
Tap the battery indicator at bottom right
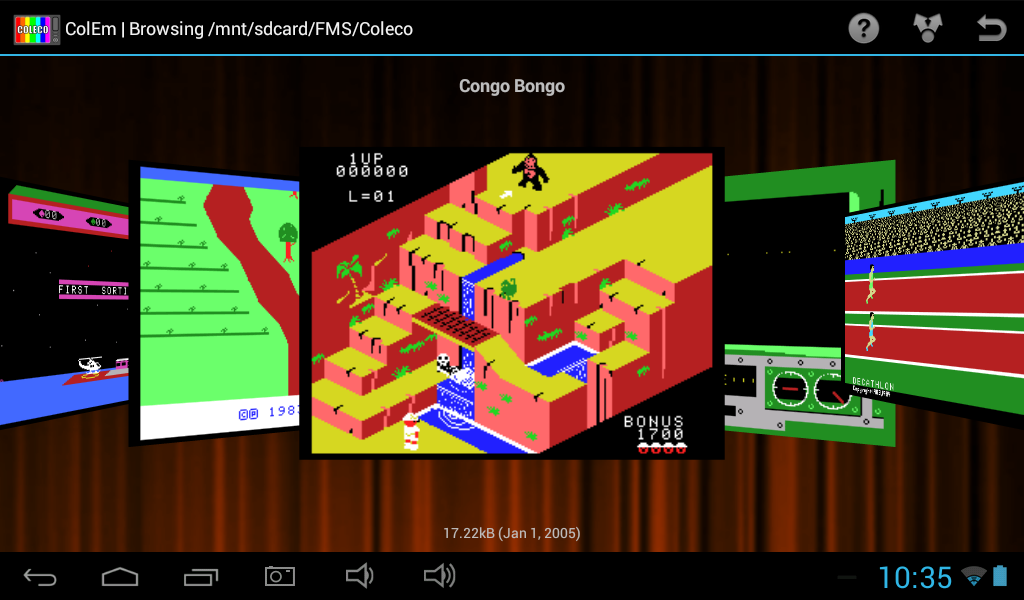[x=1000, y=576]
